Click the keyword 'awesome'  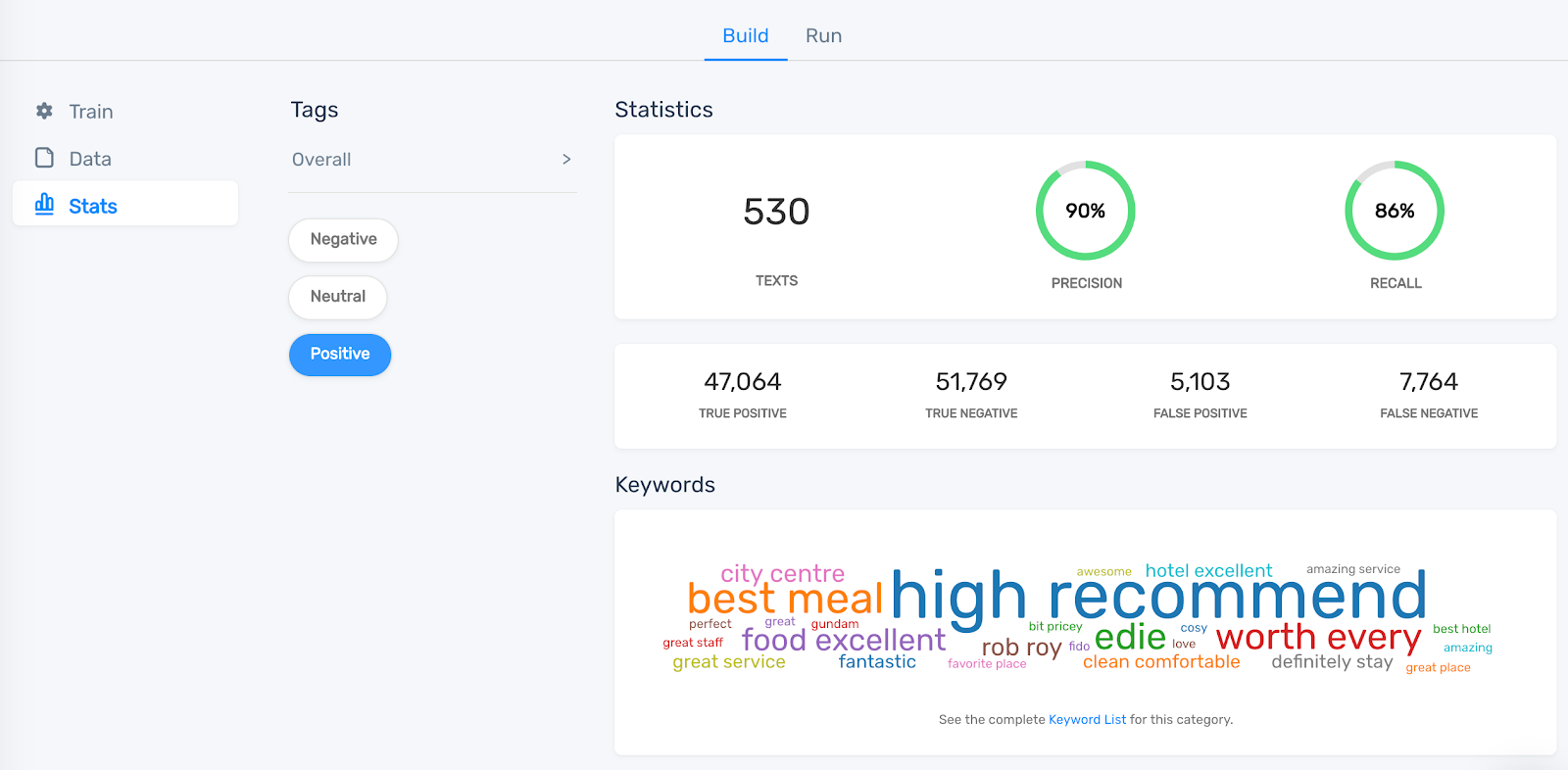pos(1103,571)
